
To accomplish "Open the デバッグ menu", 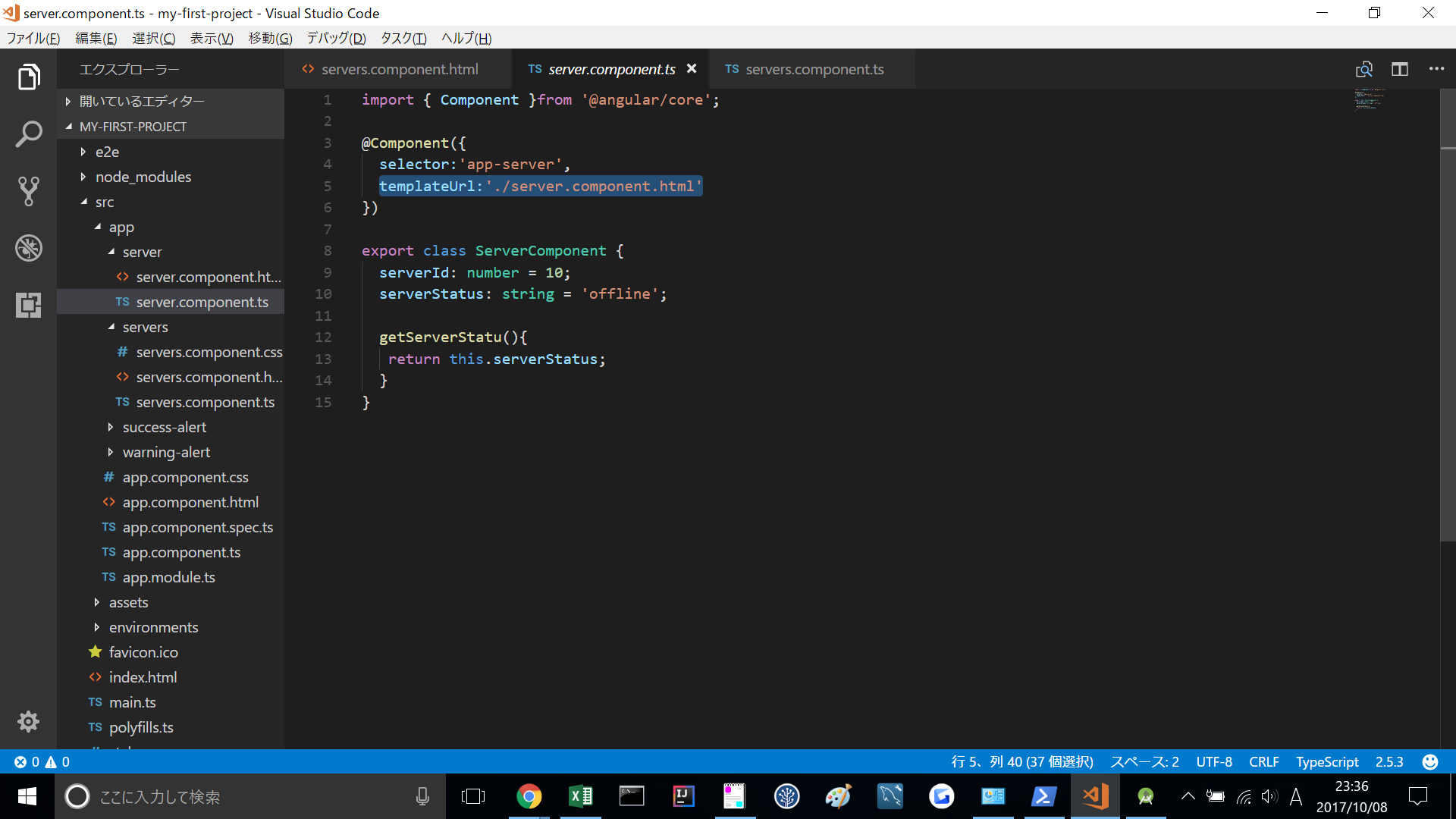I will tap(336, 38).
